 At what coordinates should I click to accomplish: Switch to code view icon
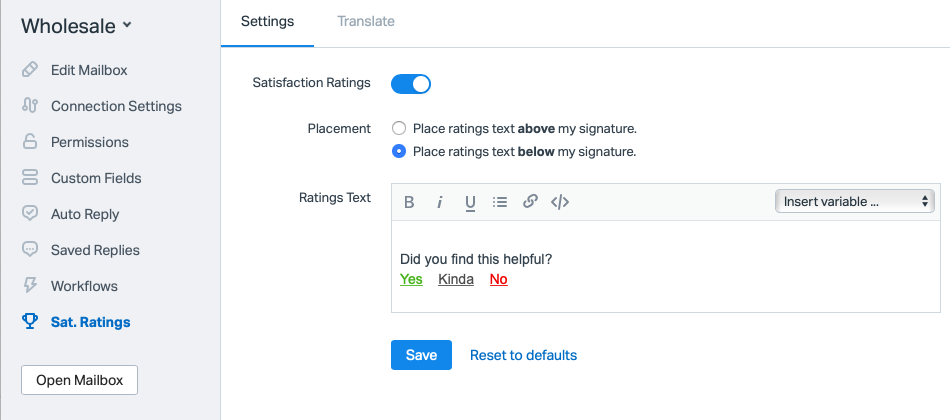[x=560, y=202]
